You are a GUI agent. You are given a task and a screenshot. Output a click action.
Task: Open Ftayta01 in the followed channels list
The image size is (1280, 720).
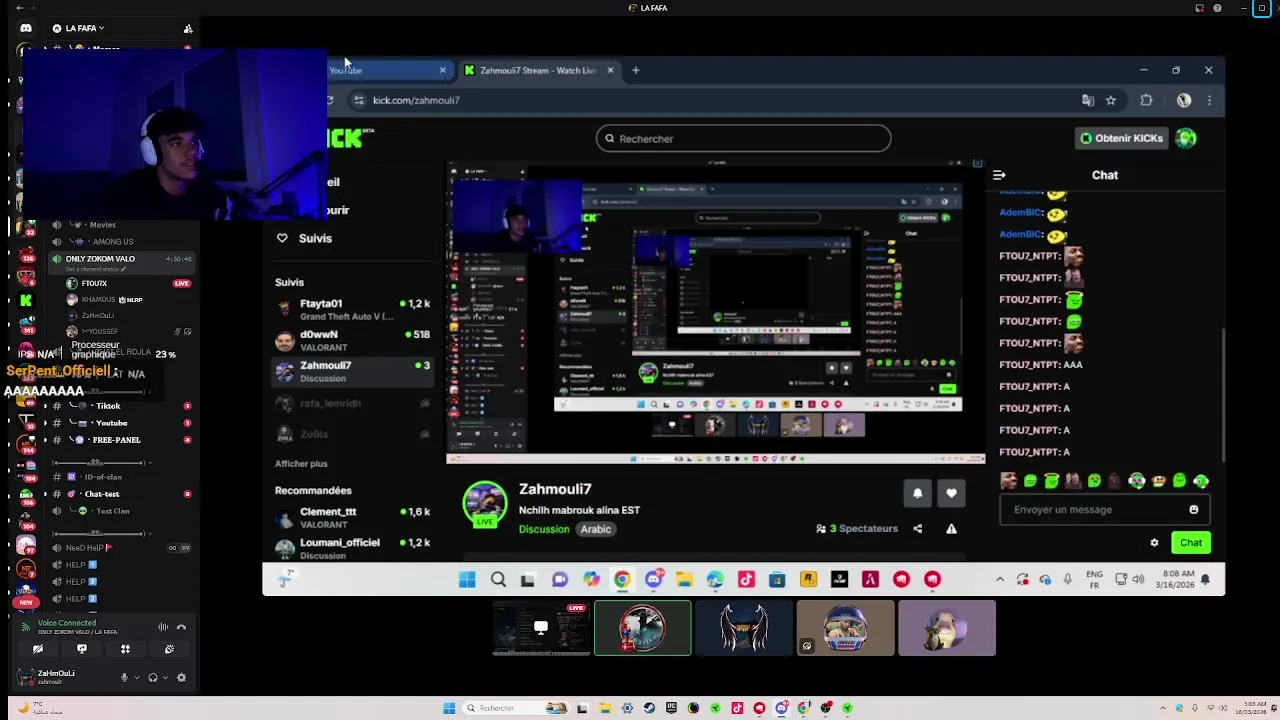(353, 310)
